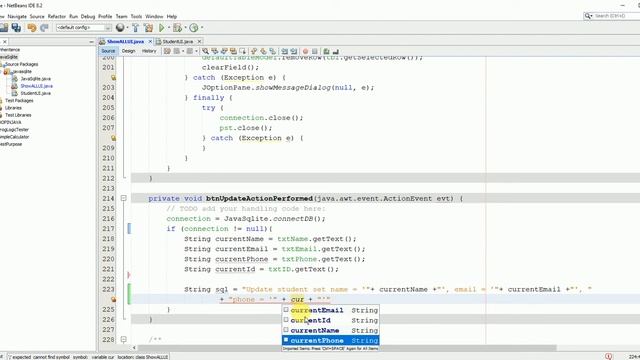Switch to the History view tab
Viewport: 640px width, 360px height.
(149, 51)
